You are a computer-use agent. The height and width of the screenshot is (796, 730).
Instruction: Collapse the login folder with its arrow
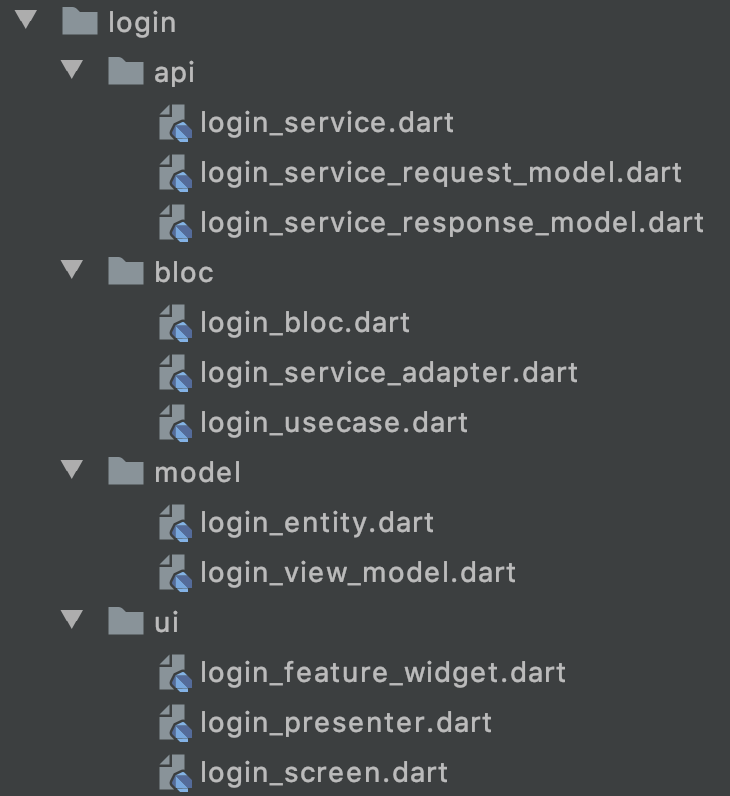pyautogui.click(x=25, y=21)
